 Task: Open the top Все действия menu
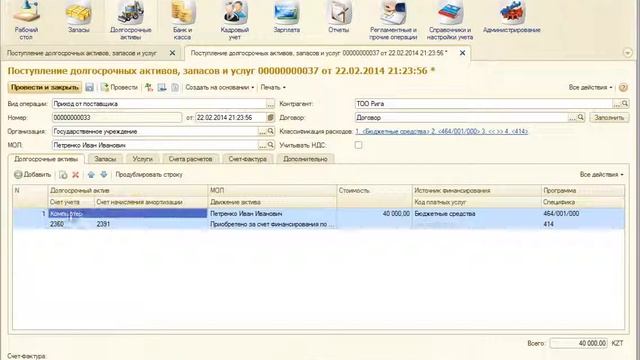click(590, 87)
